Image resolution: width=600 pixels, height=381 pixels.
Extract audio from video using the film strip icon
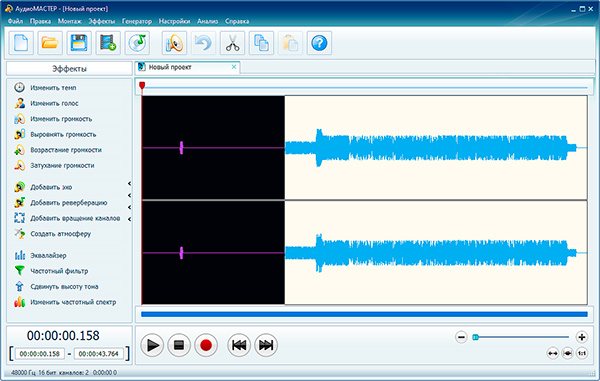[x=108, y=43]
